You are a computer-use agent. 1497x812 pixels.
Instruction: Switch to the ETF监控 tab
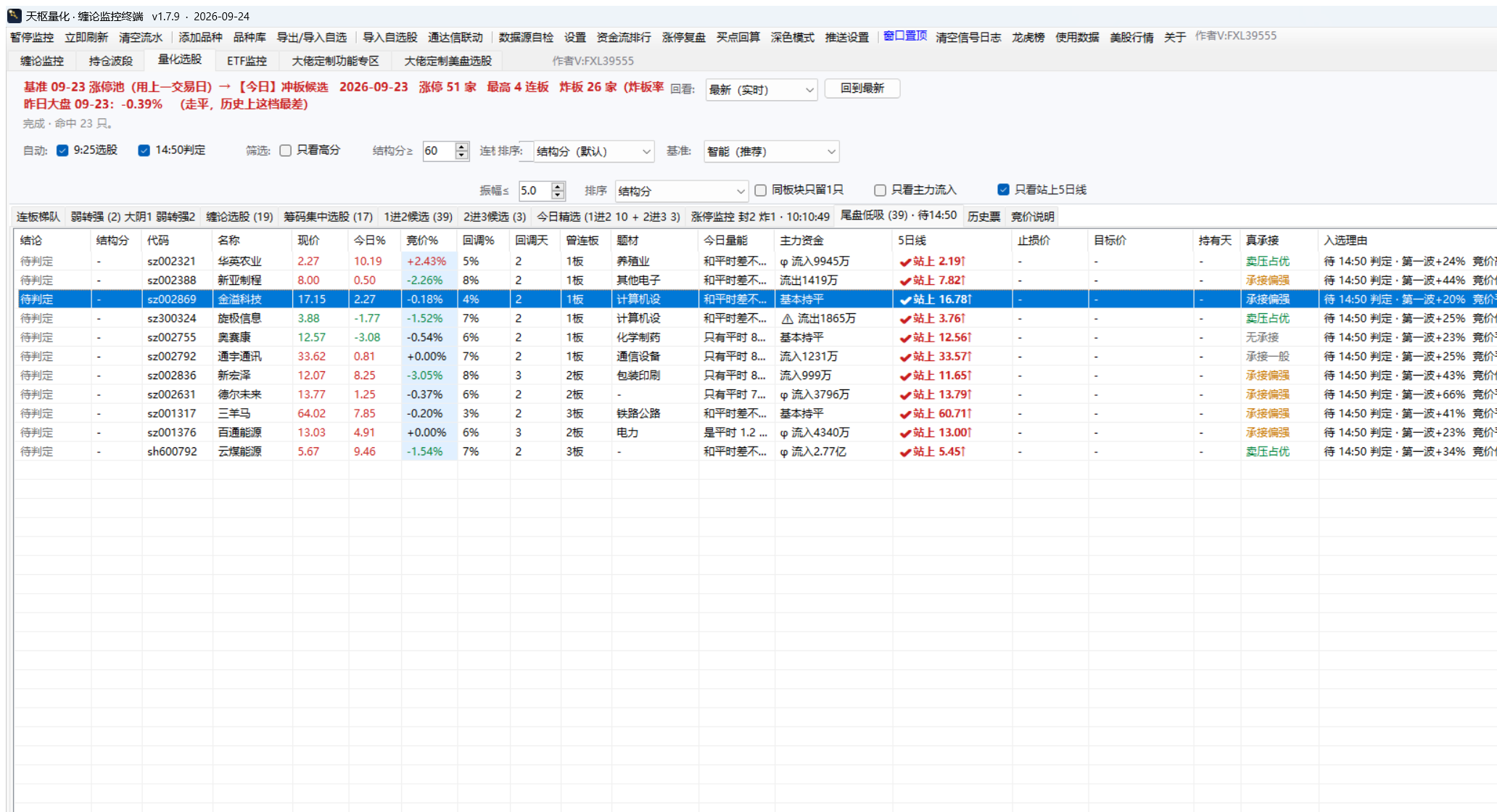pos(247,61)
